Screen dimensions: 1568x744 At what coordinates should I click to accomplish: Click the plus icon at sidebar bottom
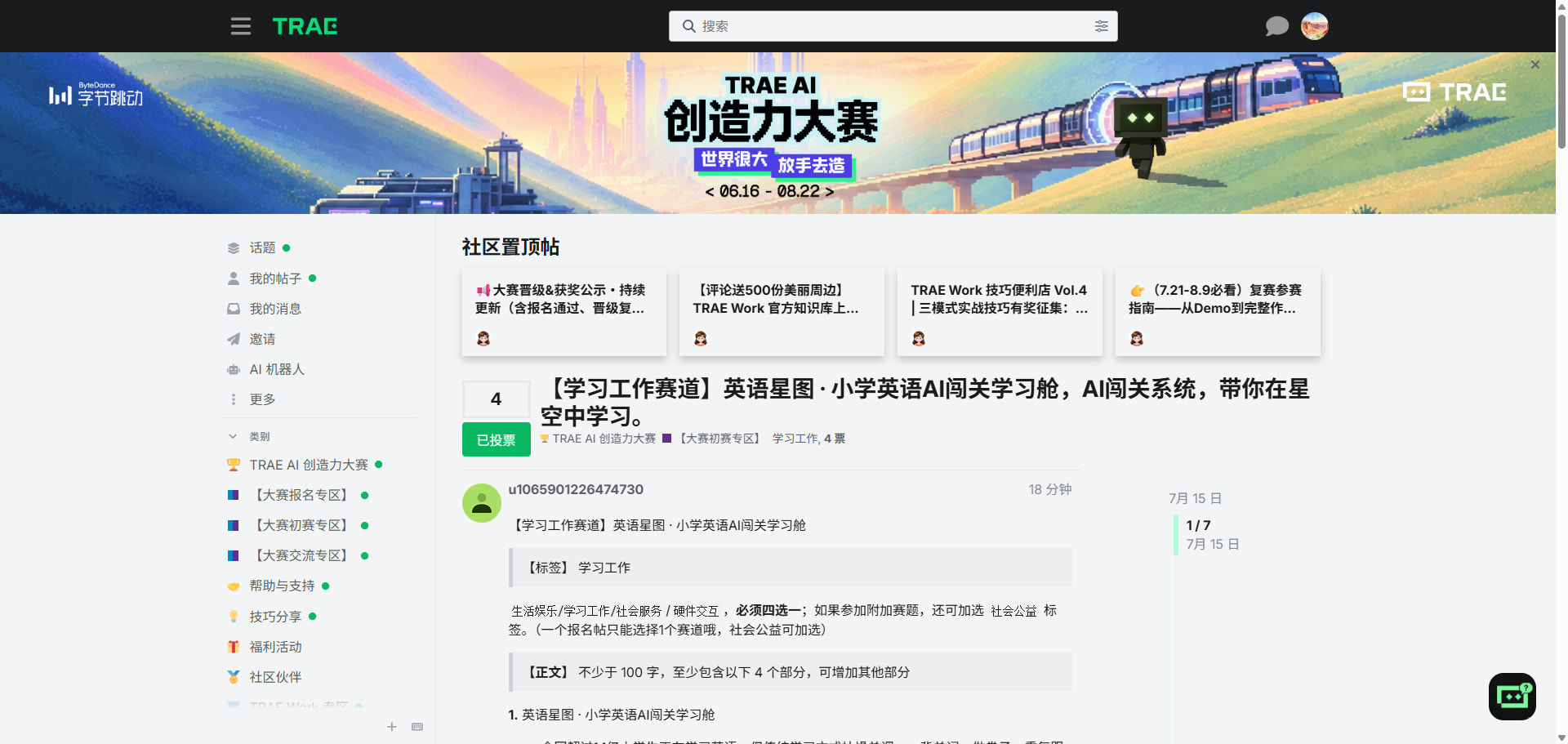[x=392, y=727]
